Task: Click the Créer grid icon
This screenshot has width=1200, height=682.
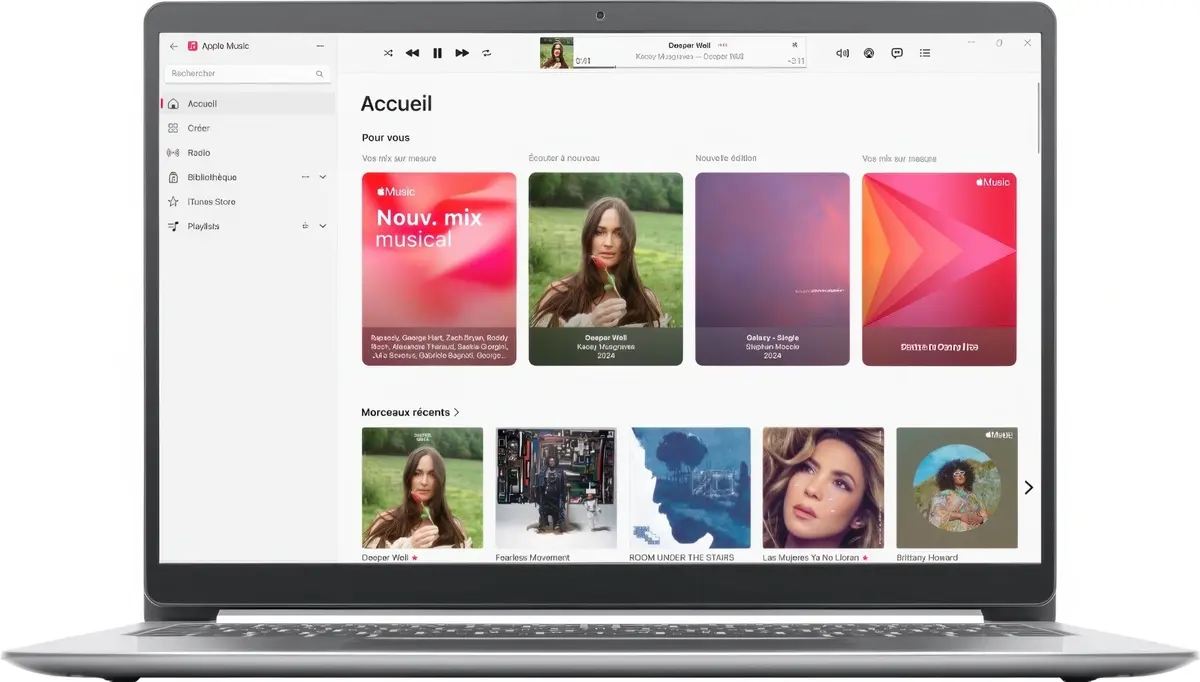Action: coord(173,128)
